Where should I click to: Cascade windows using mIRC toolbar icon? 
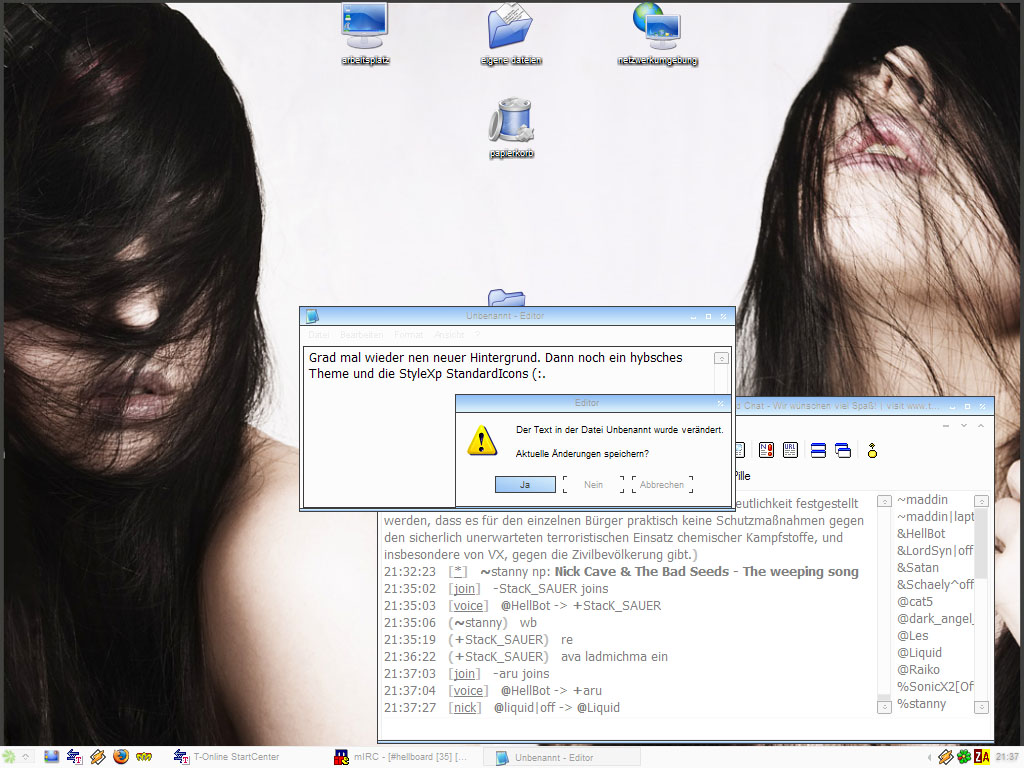coord(842,450)
